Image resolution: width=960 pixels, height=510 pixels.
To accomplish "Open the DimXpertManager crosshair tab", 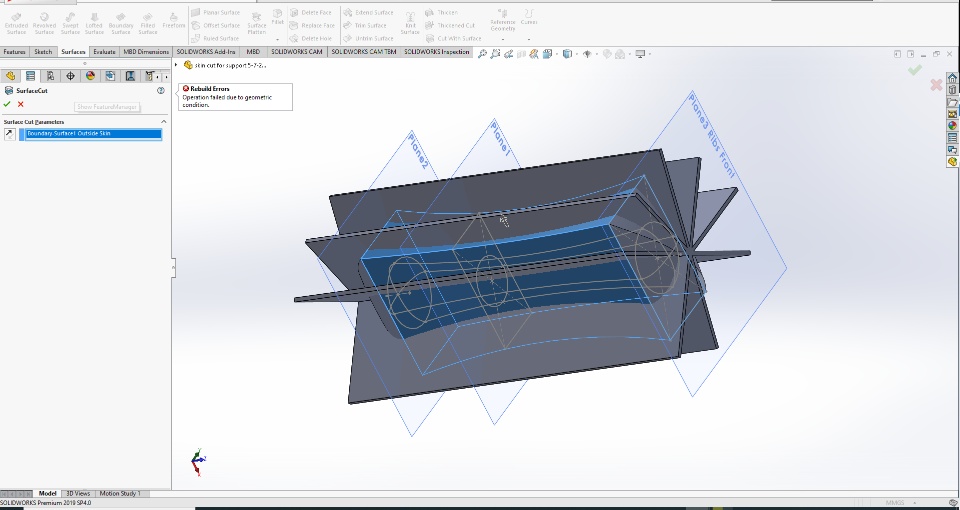I will (70, 76).
